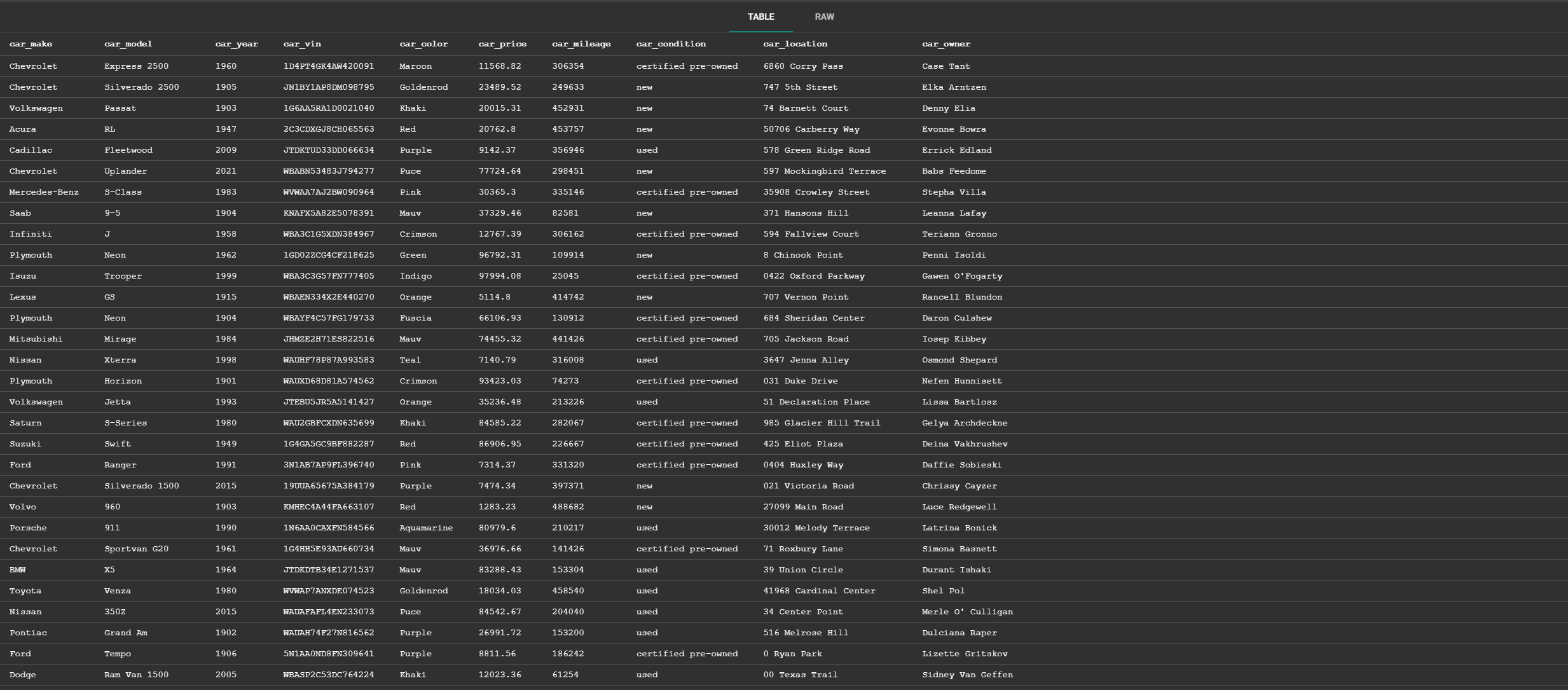Click the owner 'Merle O' Culligan' cell
Image resolution: width=1568 pixels, height=690 pixels.
click(967, 612)
